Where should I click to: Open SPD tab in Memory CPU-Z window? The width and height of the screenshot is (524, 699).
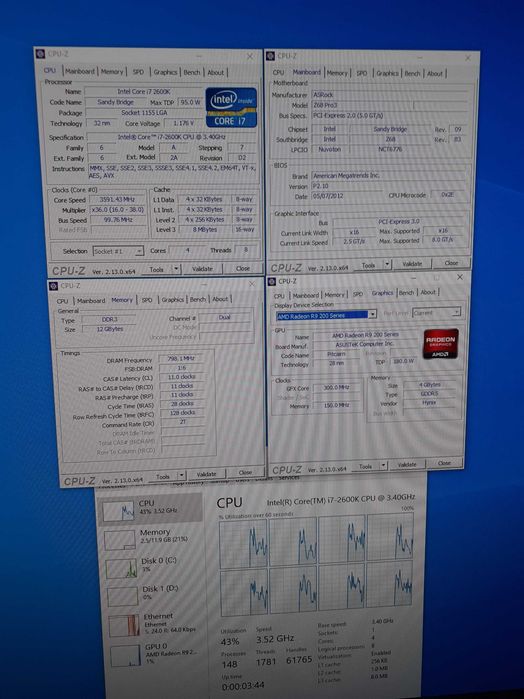[x=147, y=300]
